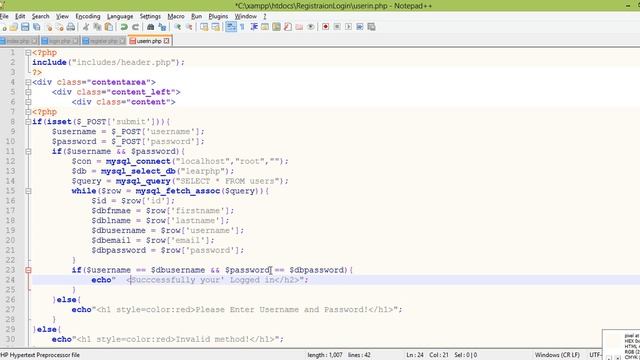640x360 pixels.
Task: Undo the last edit using green arrow
Action: [x=124, y=27]
